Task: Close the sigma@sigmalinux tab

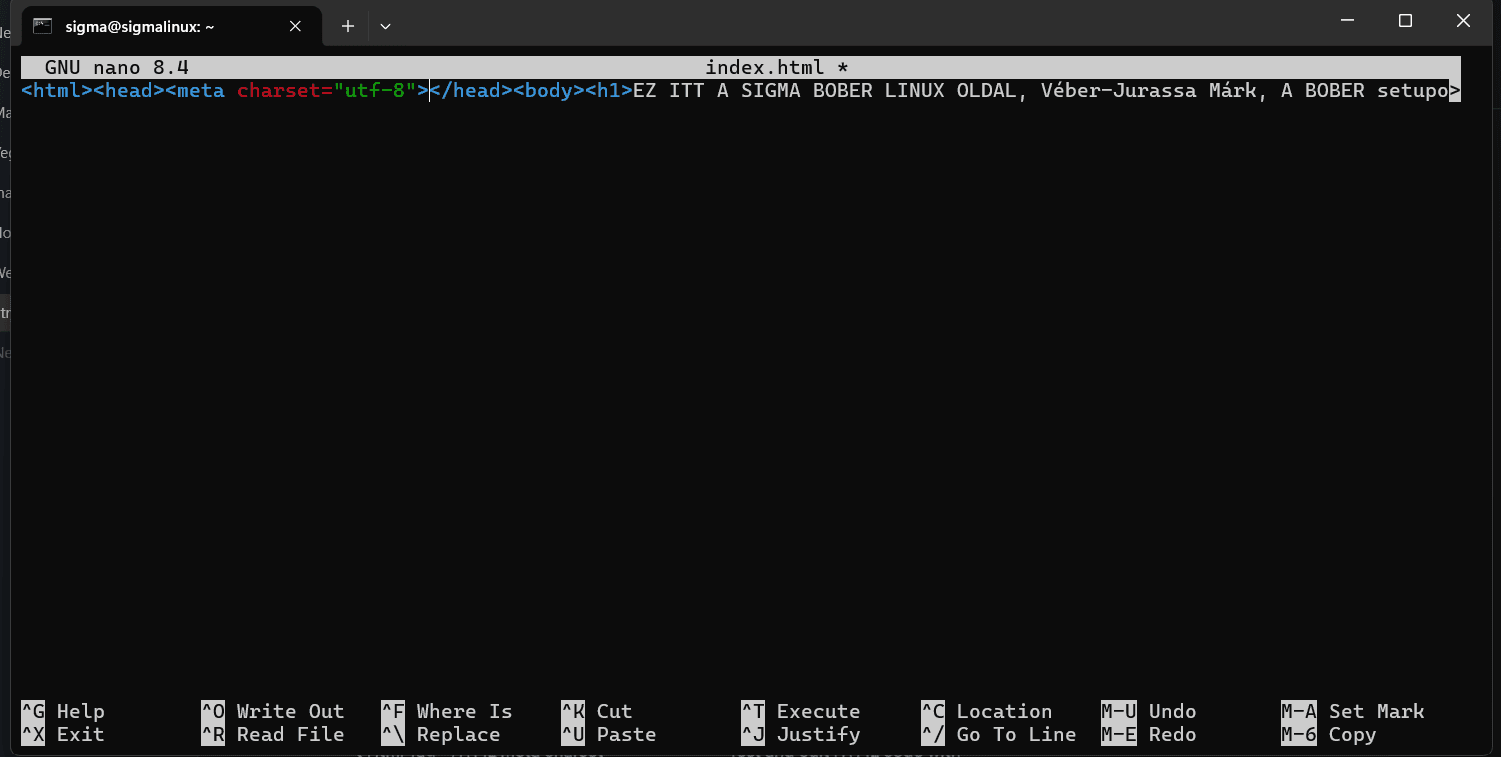Action: (x=295, y=27)
